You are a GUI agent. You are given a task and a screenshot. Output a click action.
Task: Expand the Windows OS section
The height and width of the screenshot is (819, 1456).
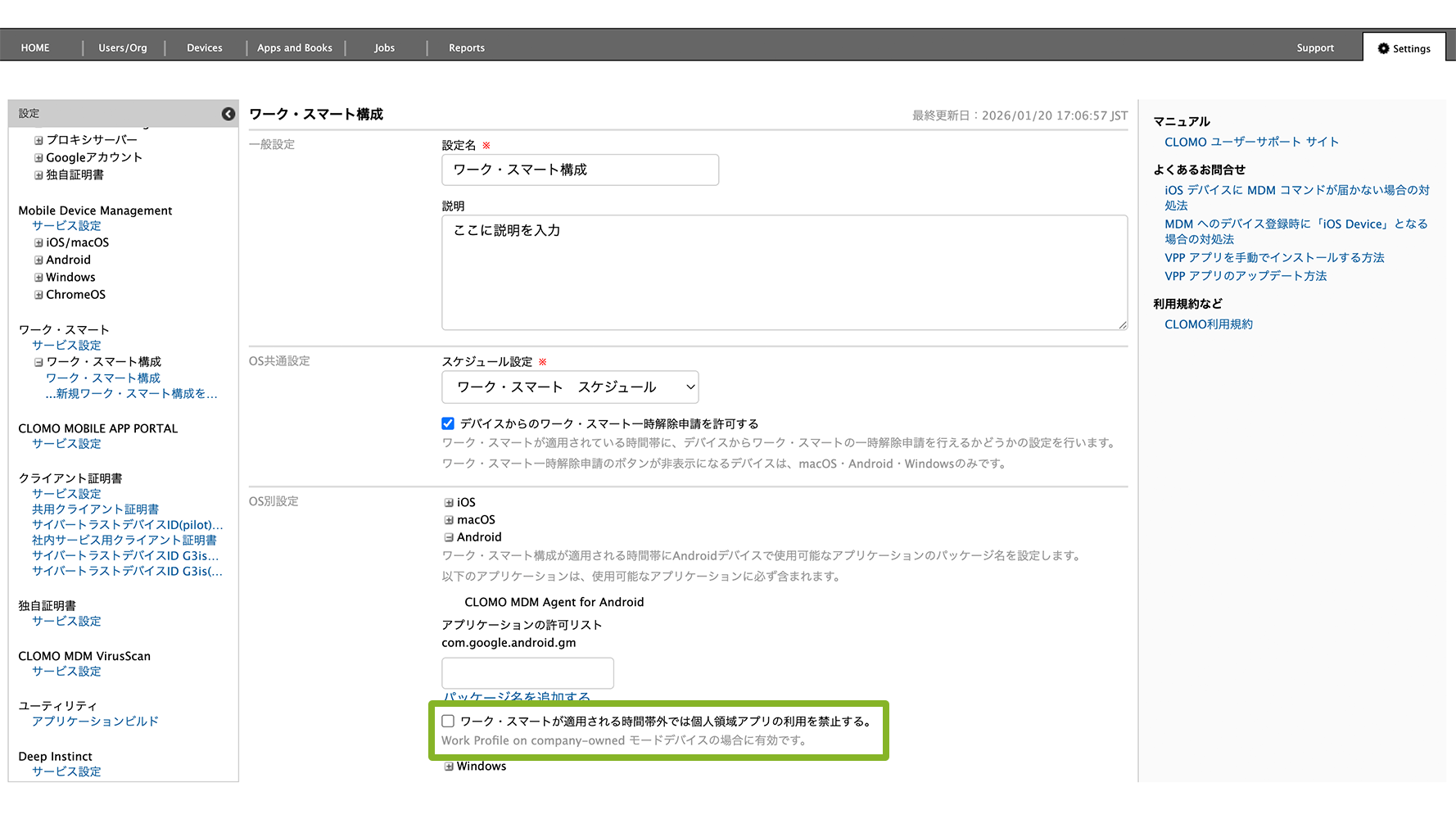pyautogui.click(x=449, y=767)
